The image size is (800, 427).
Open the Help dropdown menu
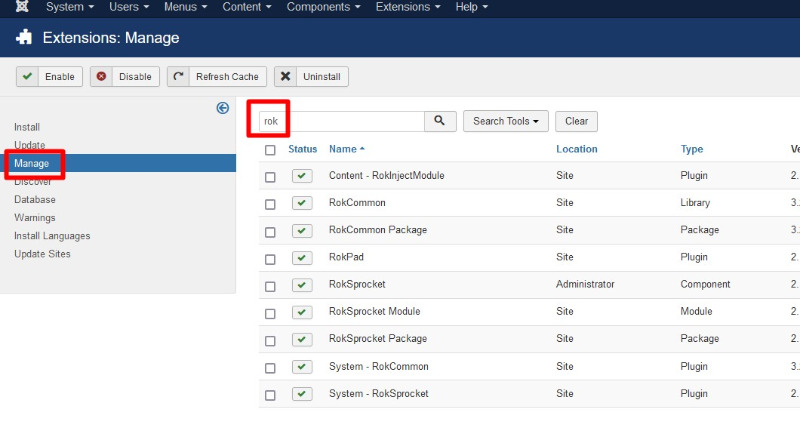[472, 7]
